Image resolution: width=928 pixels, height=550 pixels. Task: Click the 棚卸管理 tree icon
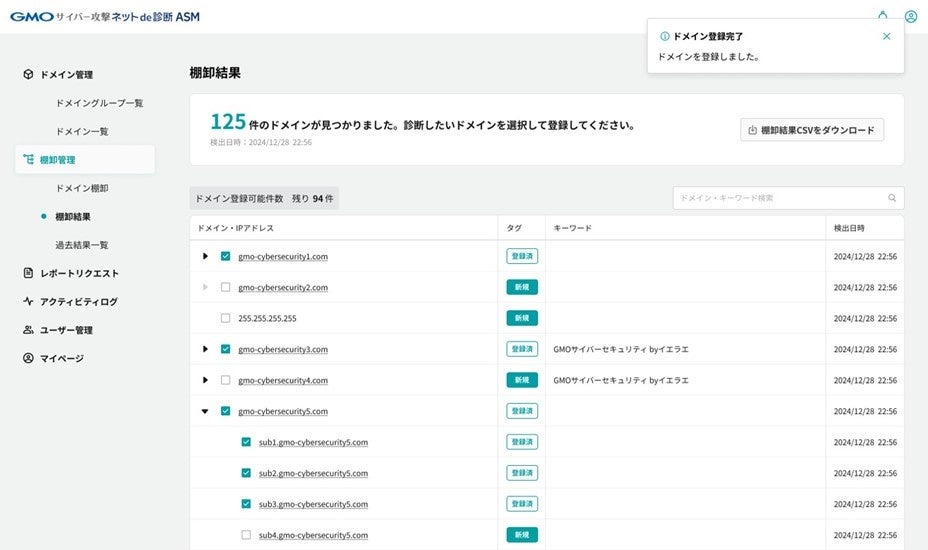coord(28,160)
